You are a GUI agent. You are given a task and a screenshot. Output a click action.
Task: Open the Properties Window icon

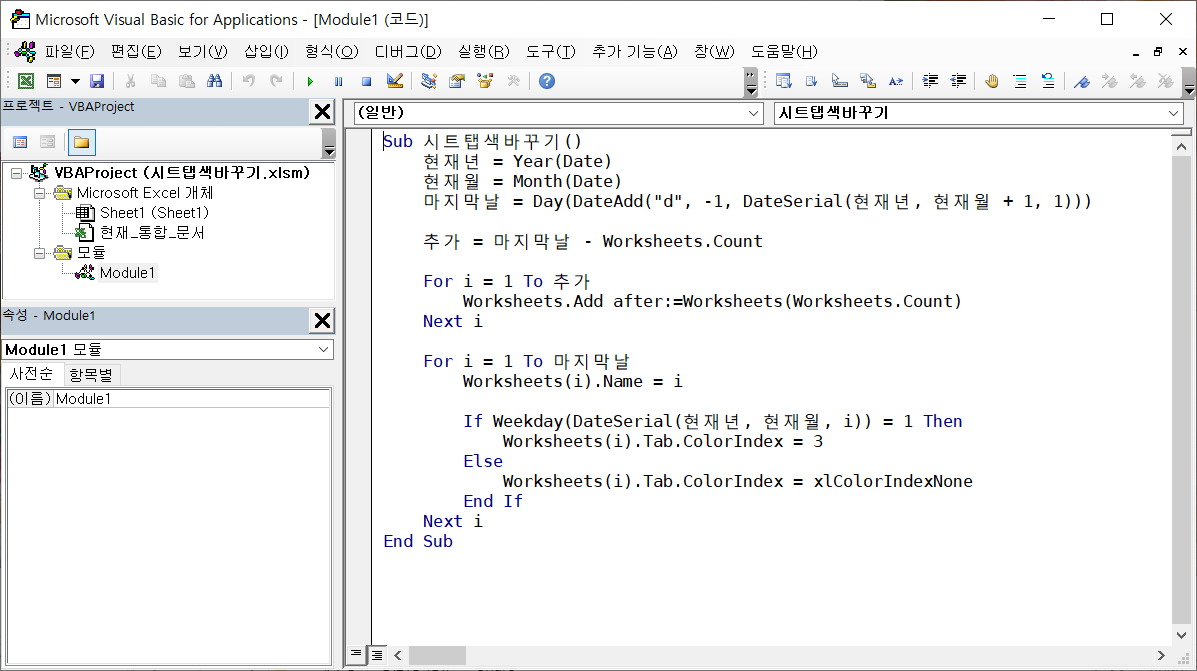(x=457, y=81)
